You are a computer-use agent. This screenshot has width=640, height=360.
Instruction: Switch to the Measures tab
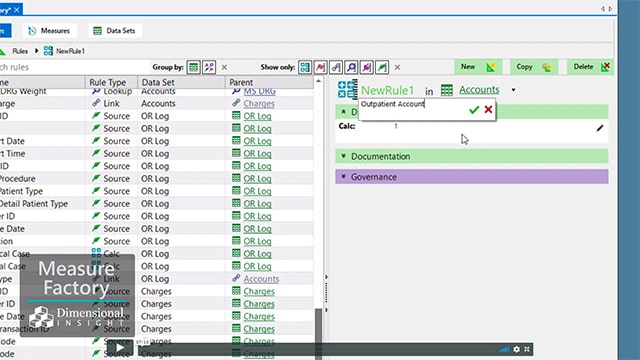point(49,31)
